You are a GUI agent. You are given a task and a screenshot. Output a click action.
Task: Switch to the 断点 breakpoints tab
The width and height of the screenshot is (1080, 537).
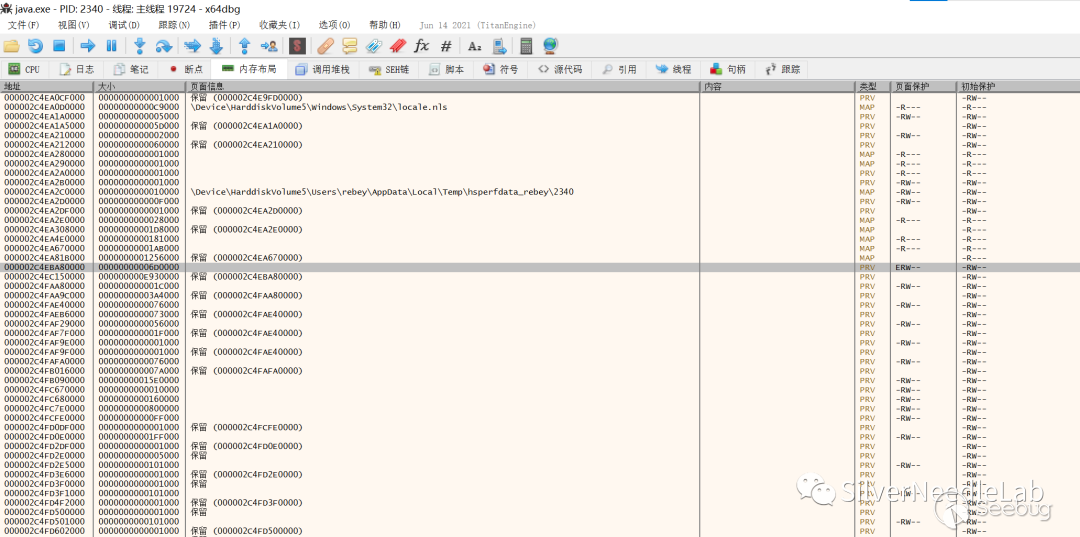[185, 70]
